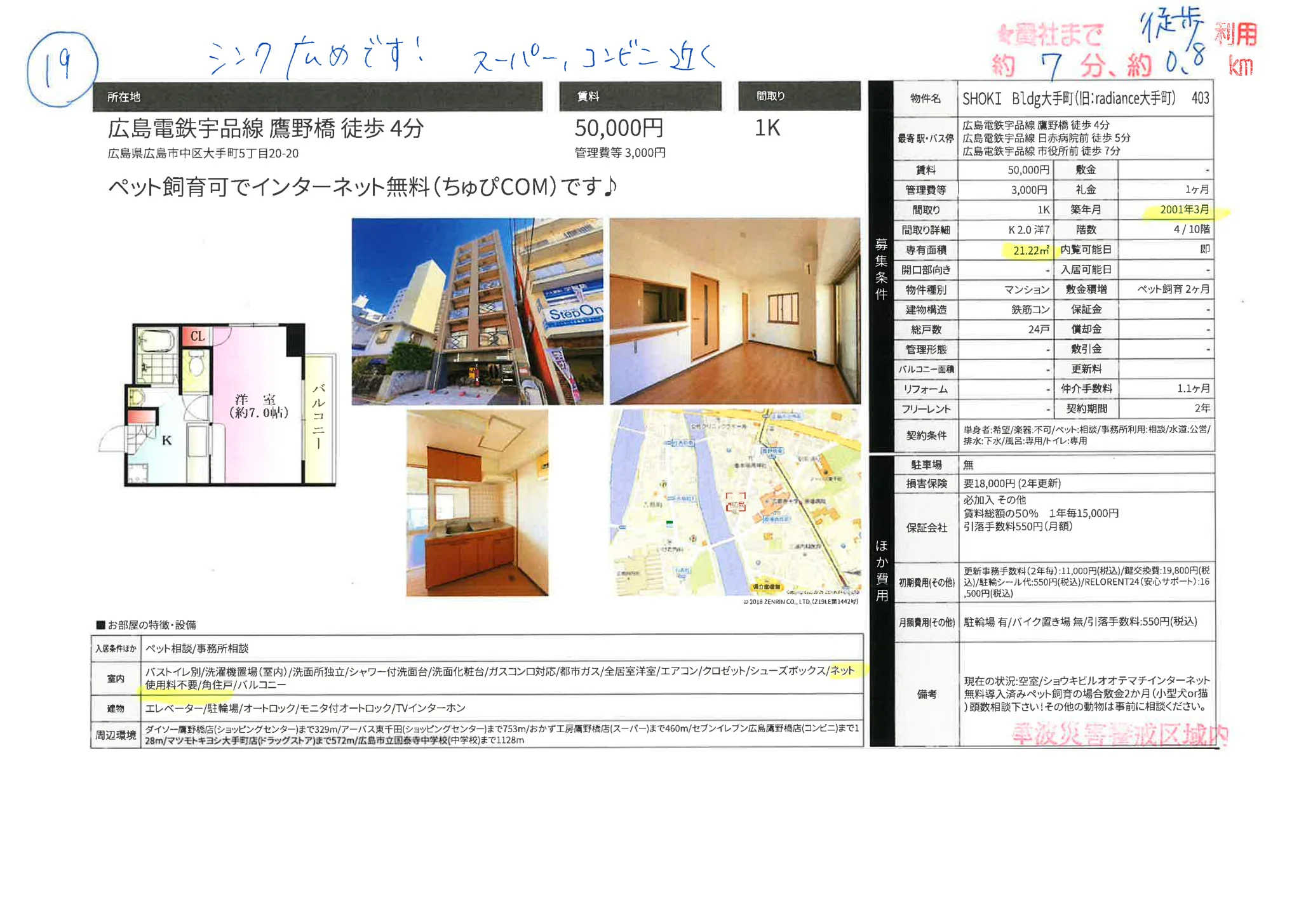Click the highlighted 2001年3月 build date
The image size is (1306, 924).
1185,210
